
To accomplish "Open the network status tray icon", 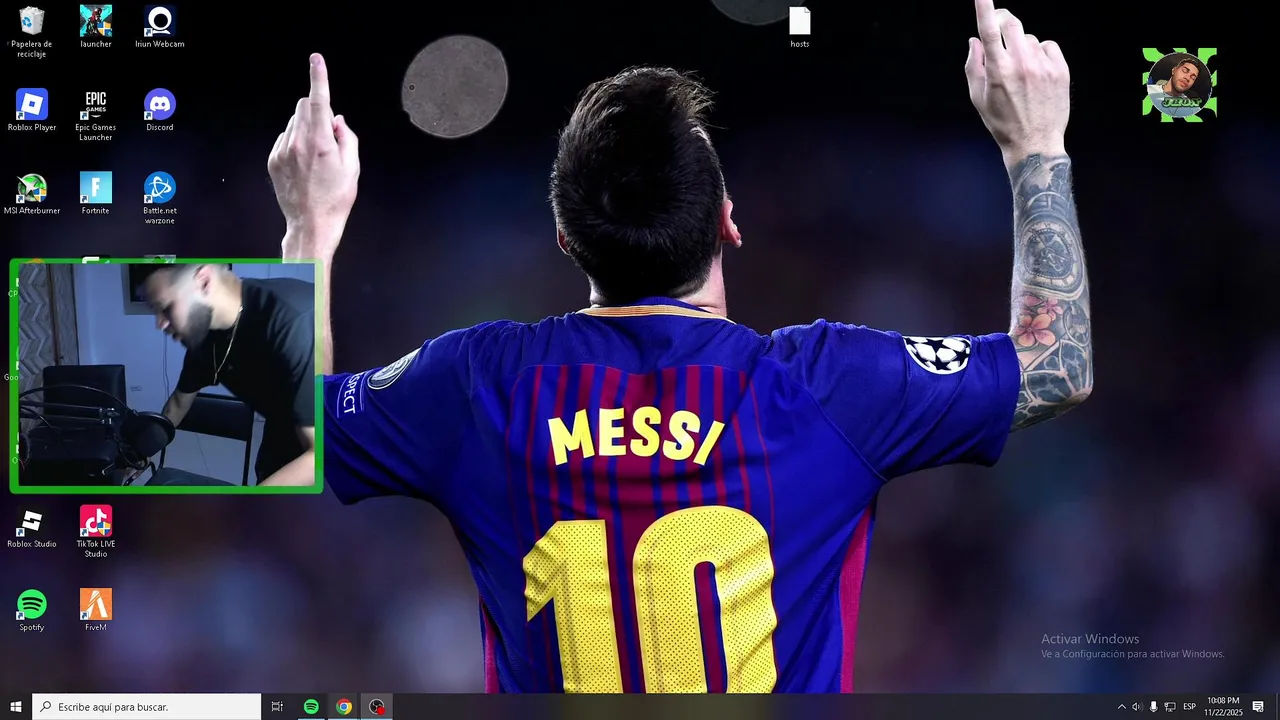I will coord(1170,707).
